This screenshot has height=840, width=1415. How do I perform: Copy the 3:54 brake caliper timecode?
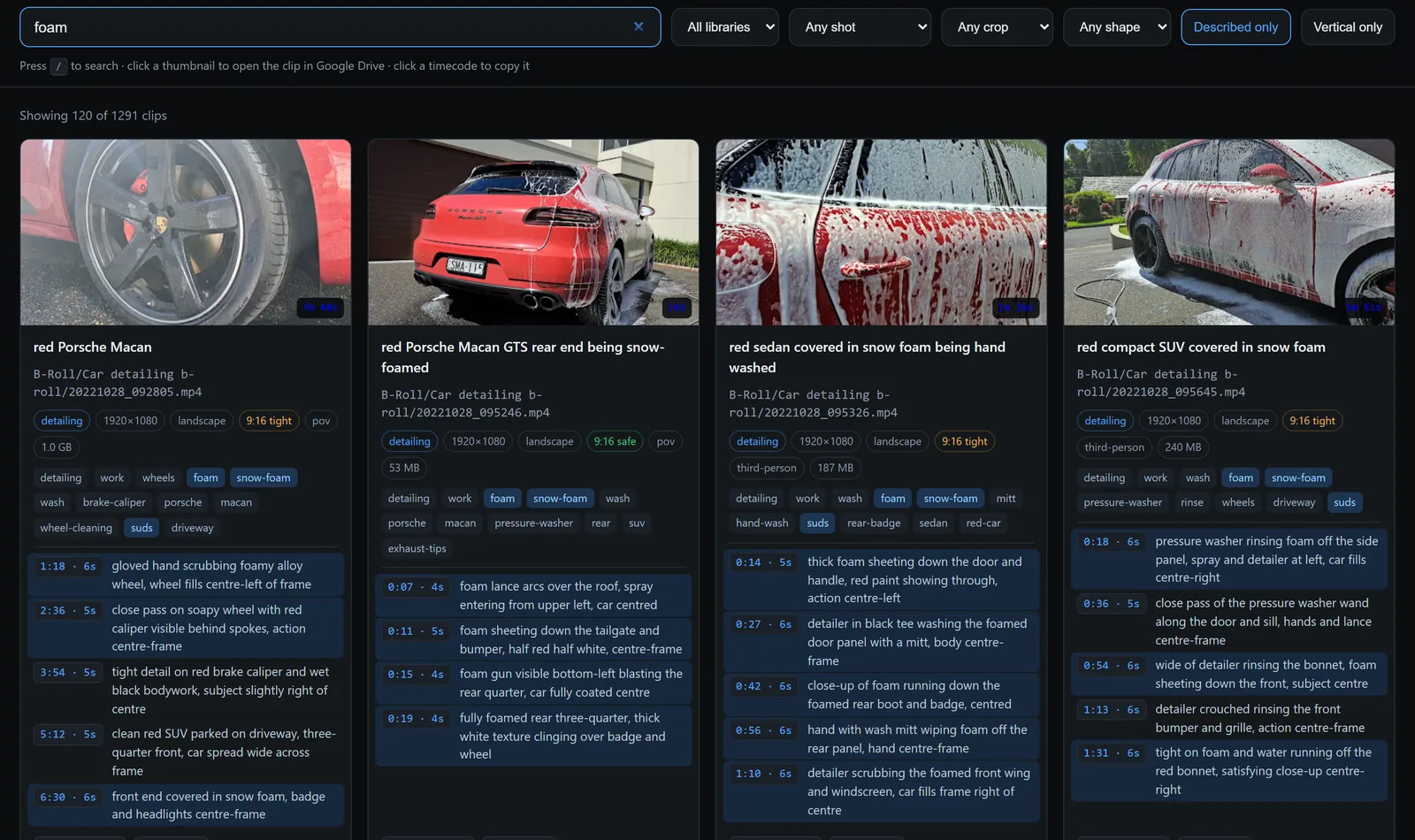68,672
